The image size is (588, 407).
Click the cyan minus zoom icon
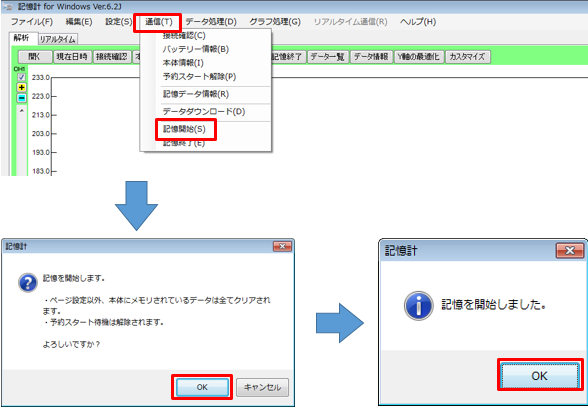[x=21, y=98]
